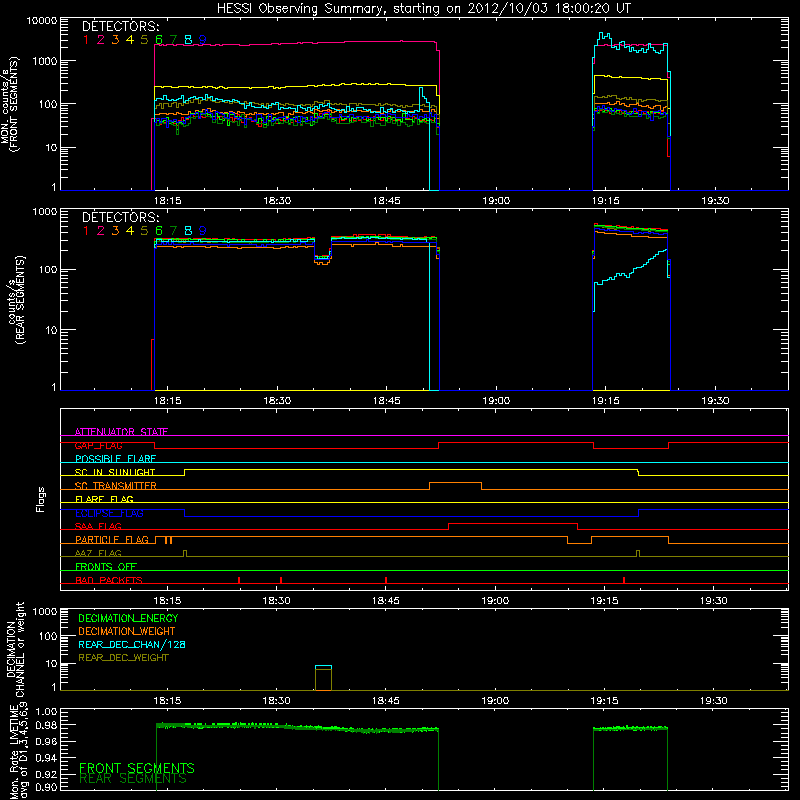Click the 18:45 time label under the Flags plot

click(x=386, y=601)
